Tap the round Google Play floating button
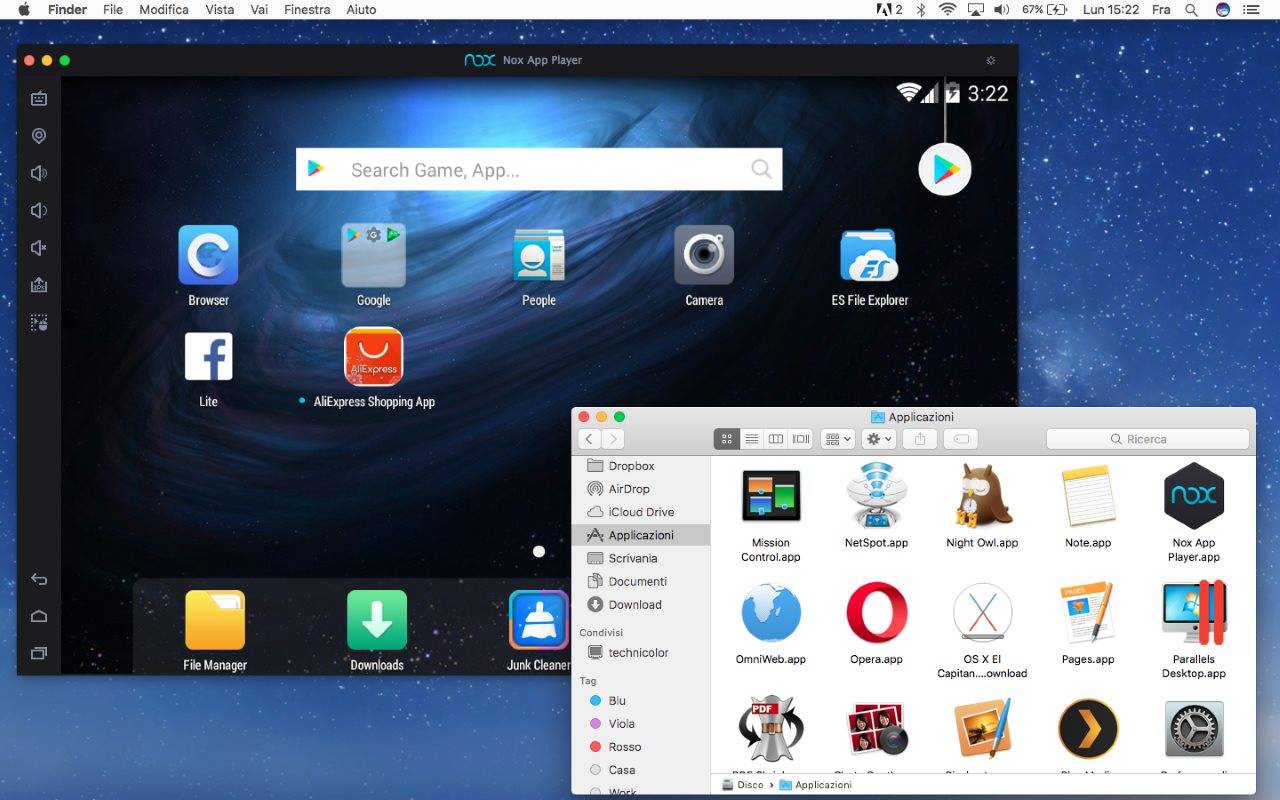 tap(945, 170)
